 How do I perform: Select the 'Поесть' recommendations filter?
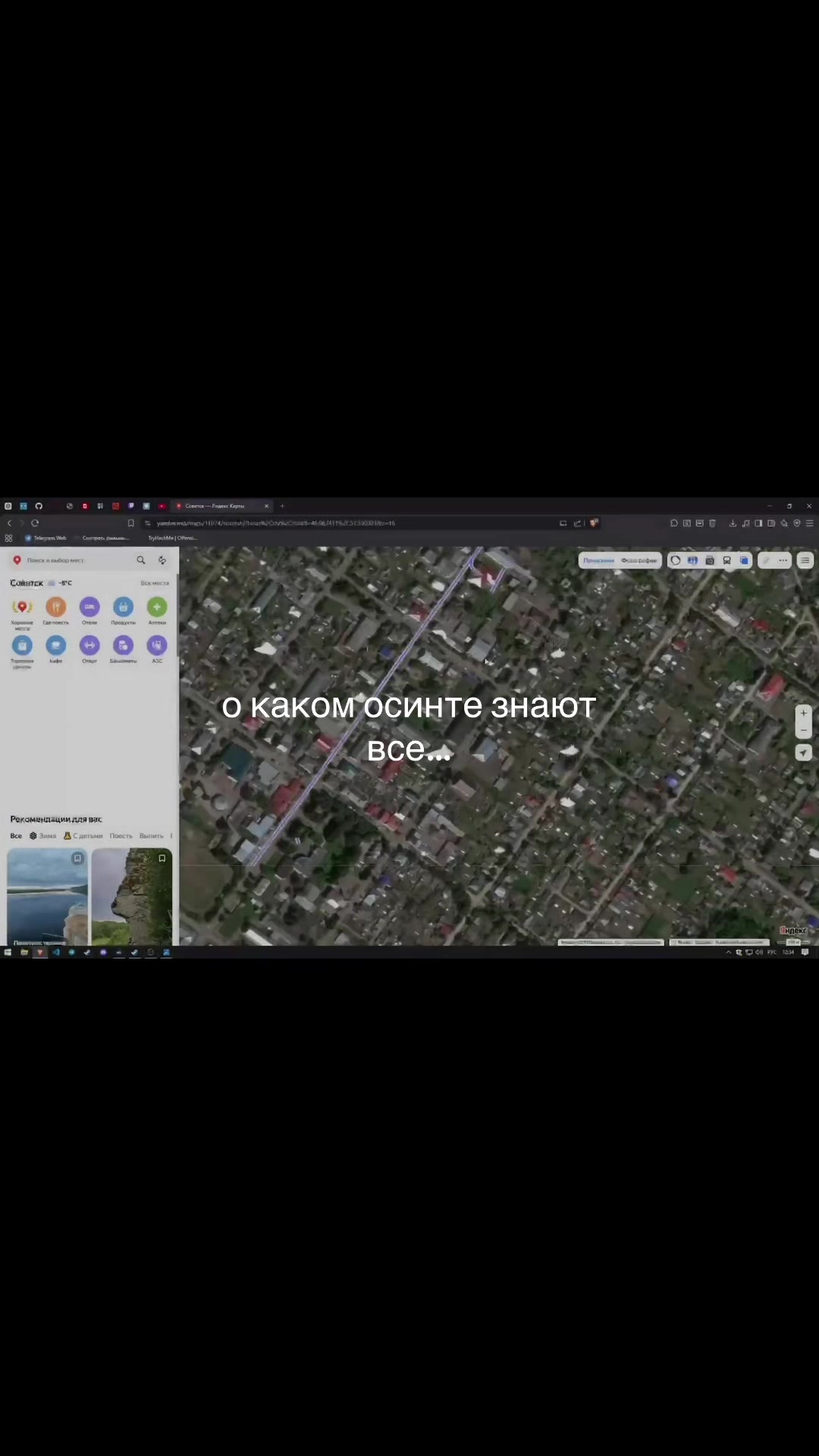coord(121,836)
